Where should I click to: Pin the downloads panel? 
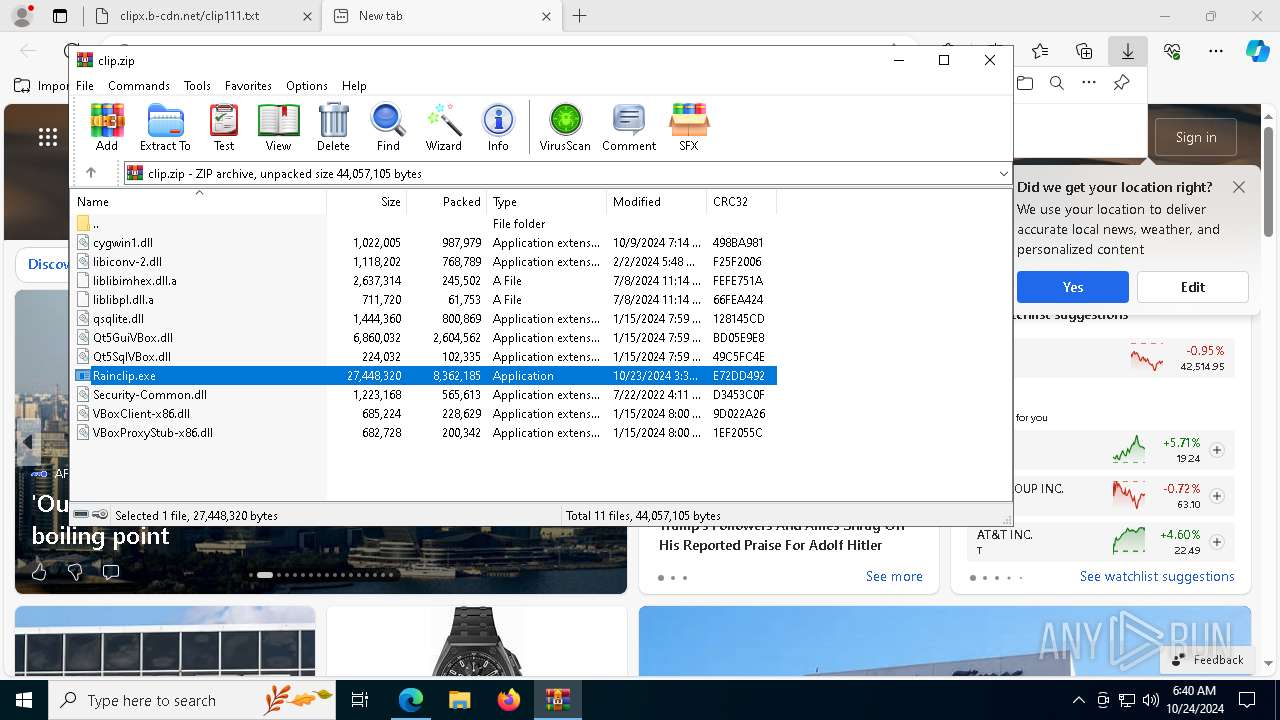1122,83
